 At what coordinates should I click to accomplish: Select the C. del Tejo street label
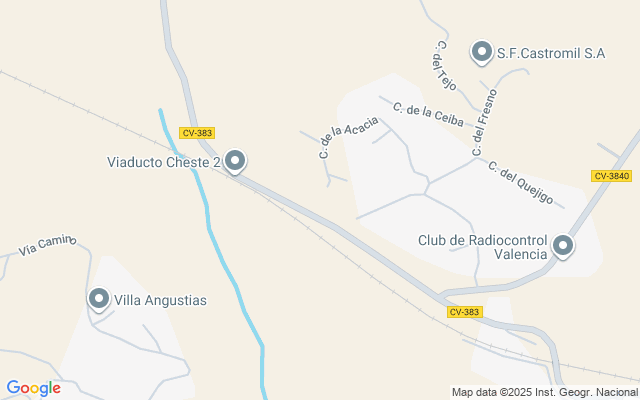coord(445,66)
